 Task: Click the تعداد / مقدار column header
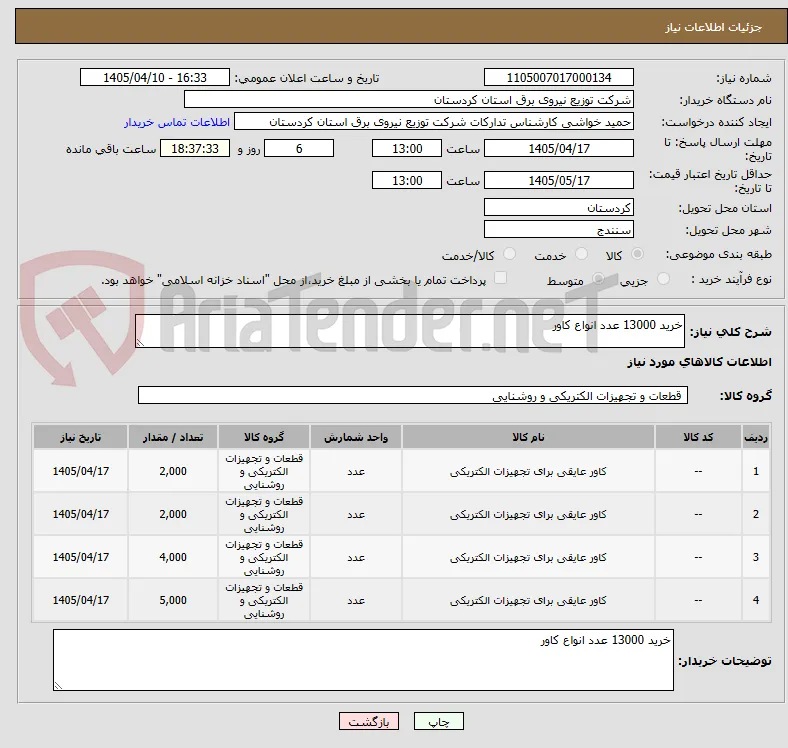click(x=173, y=437)
